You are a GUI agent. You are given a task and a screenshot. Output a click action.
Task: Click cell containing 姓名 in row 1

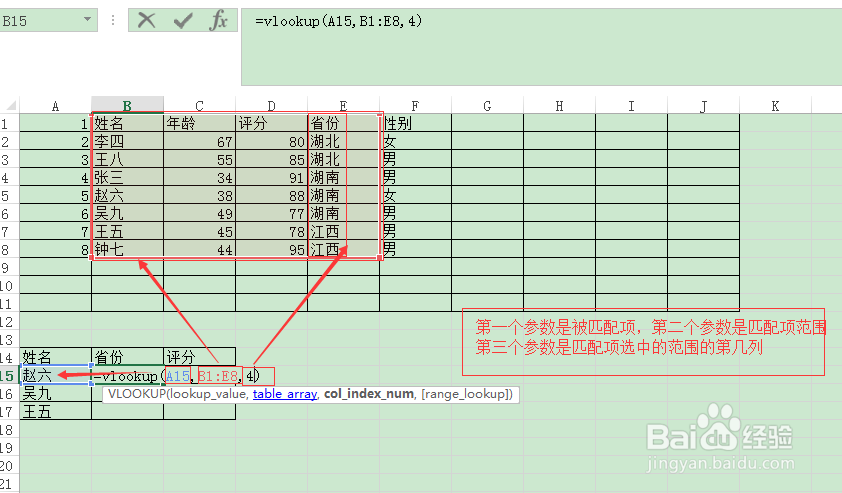(x=127, y=123)
